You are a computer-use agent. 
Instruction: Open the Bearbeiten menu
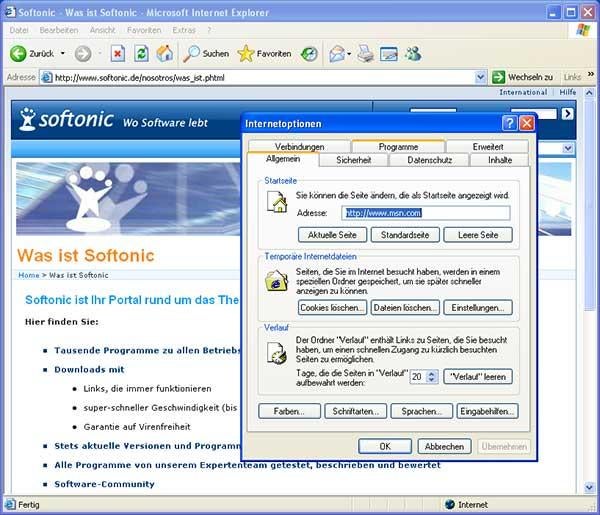coord(59,30)
